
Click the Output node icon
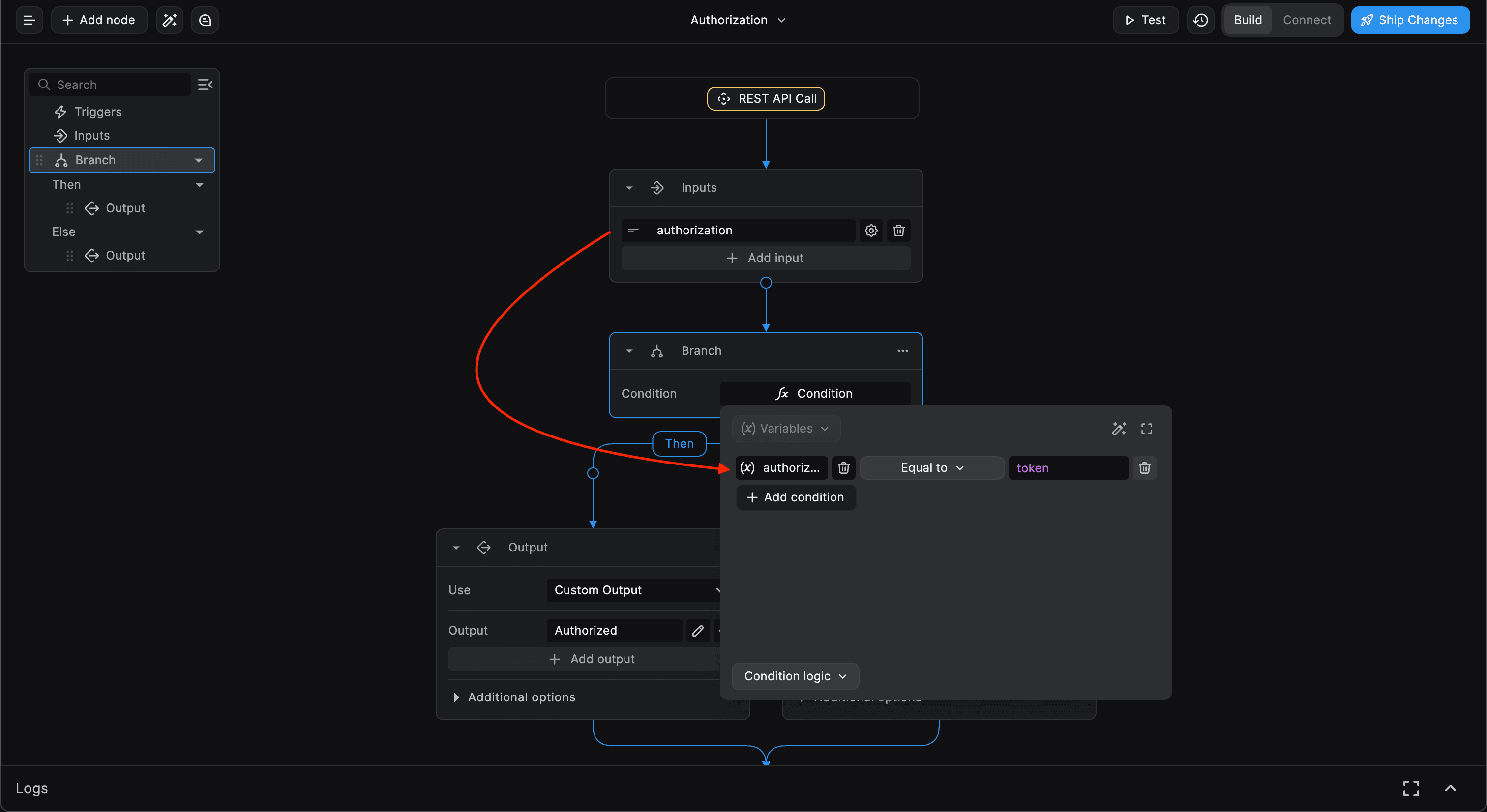click(x=484, y=546)
